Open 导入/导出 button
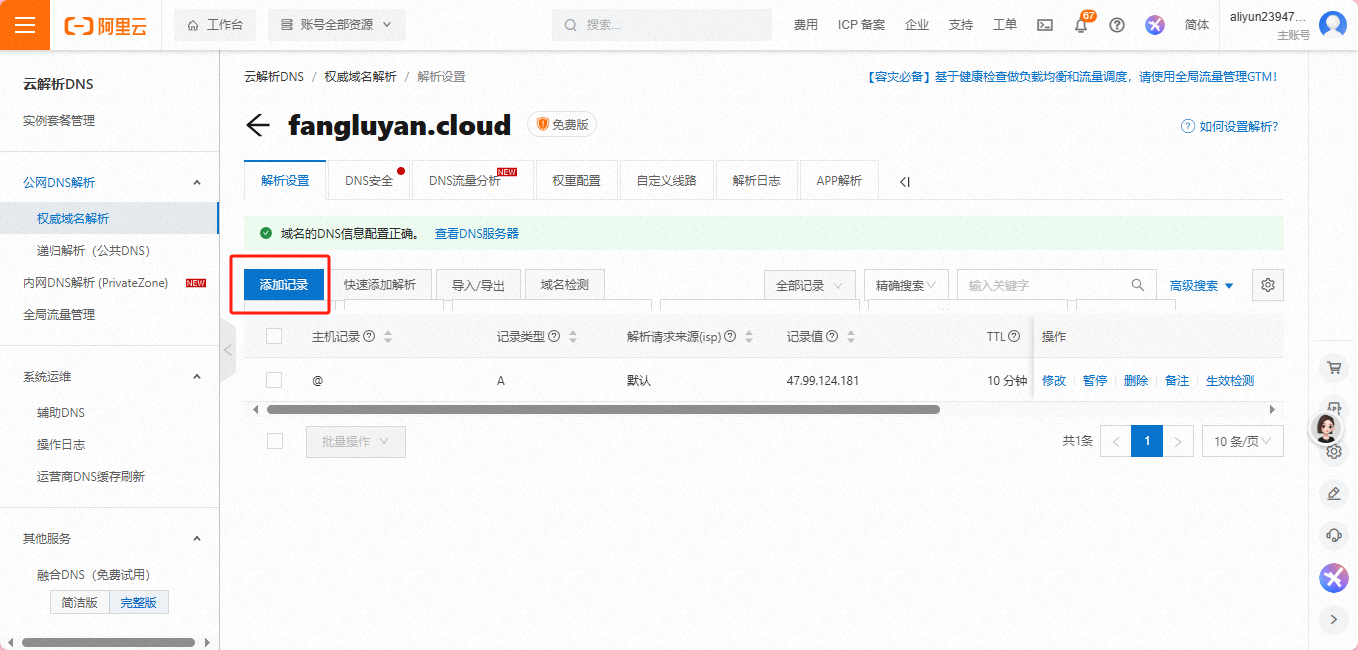Screen dimensions: 1358x650 tap(479, 285)
